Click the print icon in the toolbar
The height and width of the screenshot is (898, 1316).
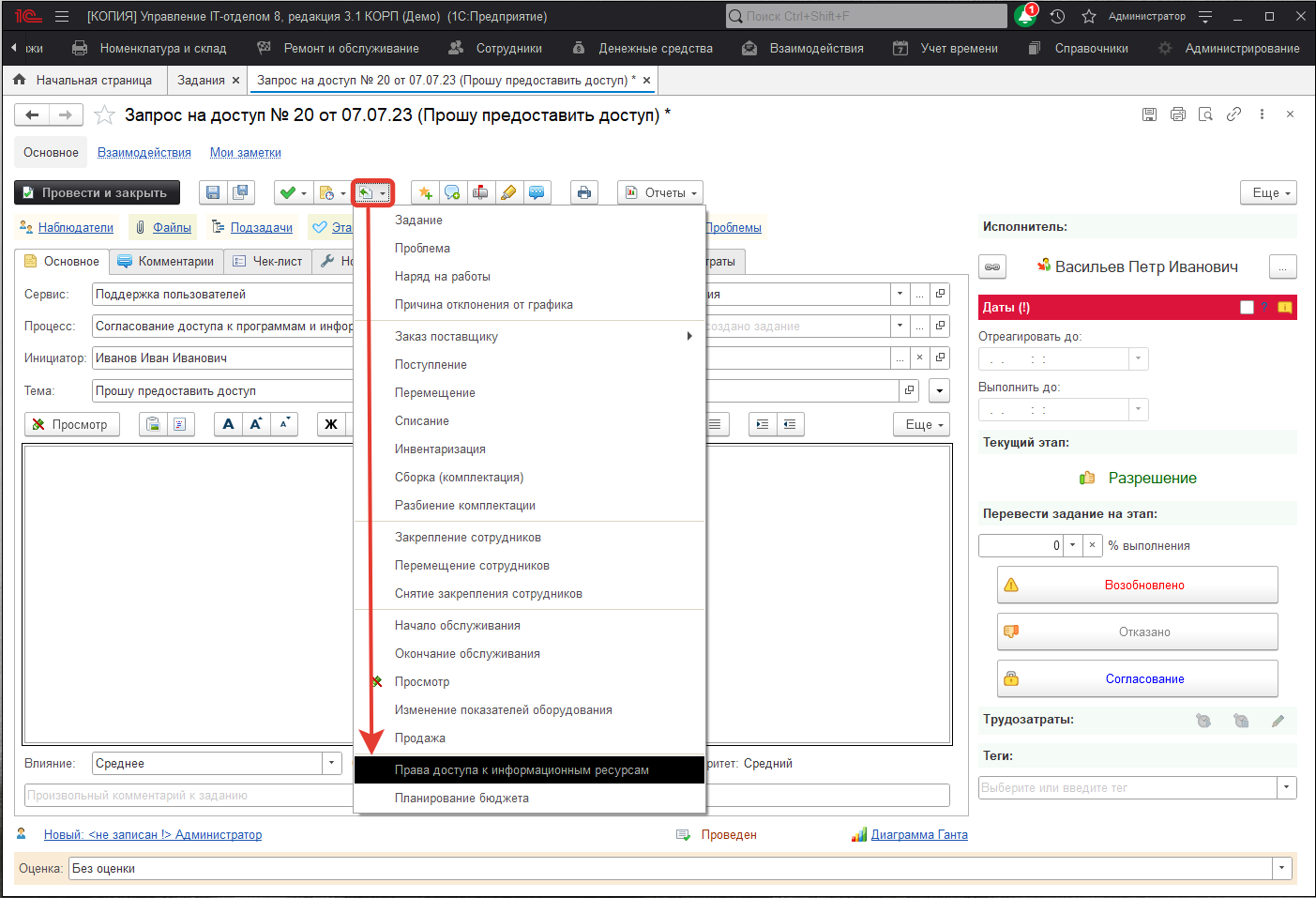pos(584,192)
